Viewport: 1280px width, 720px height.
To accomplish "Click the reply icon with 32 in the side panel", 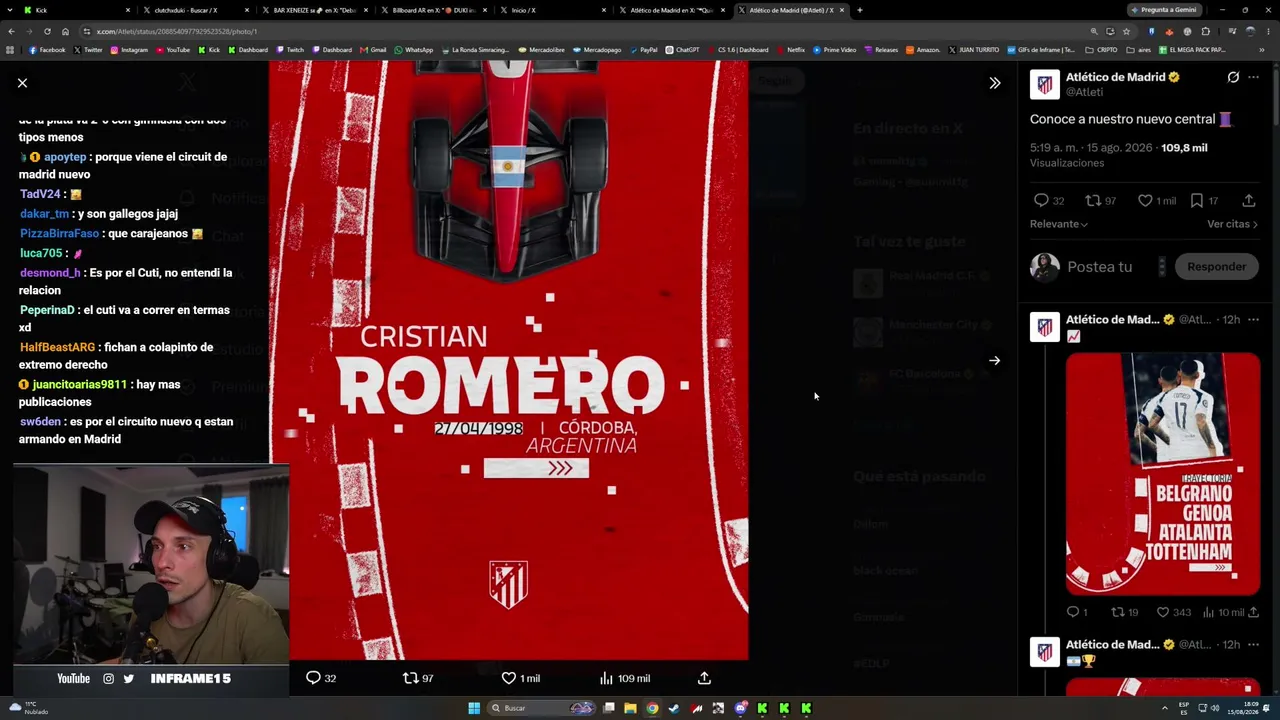I will click(x=1048, y=201).
